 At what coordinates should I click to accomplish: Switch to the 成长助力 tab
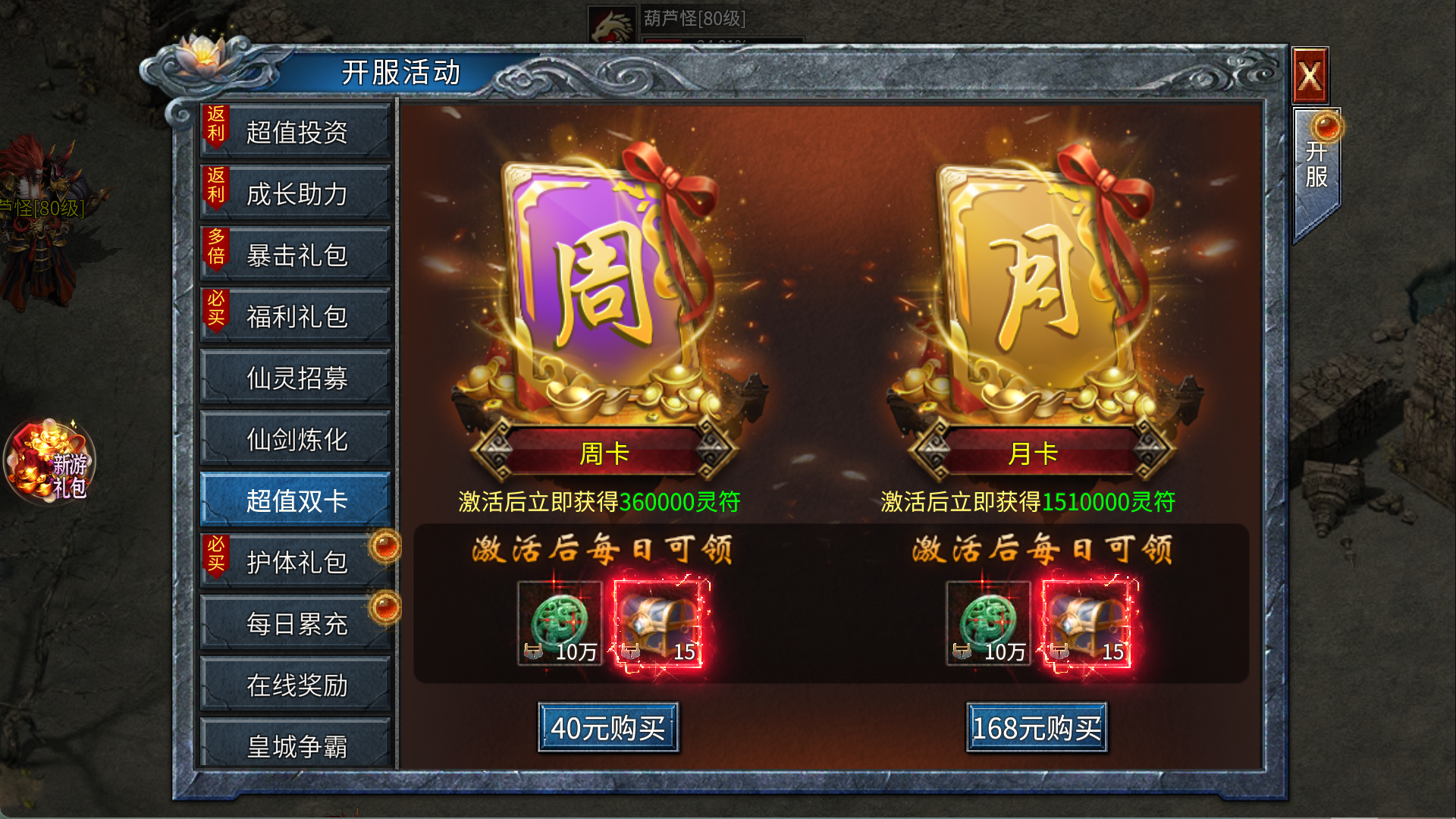click(x=296, y=193)
